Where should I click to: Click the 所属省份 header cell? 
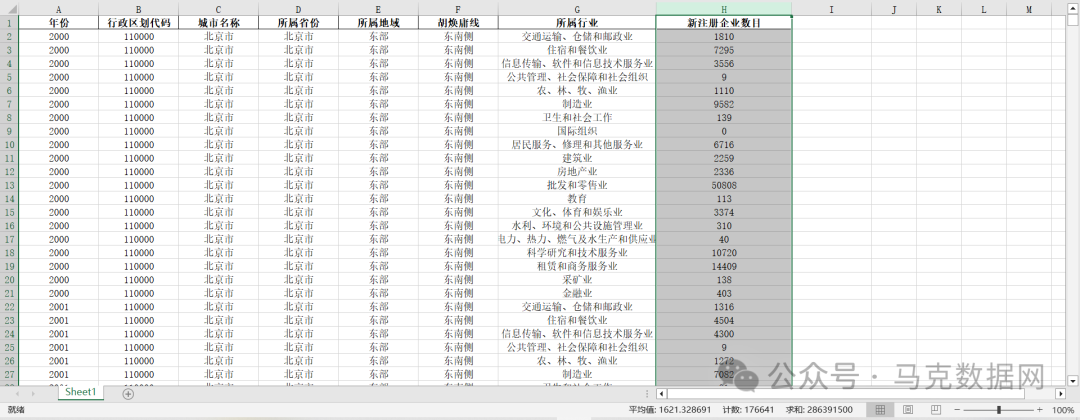(x=298, y=23)
